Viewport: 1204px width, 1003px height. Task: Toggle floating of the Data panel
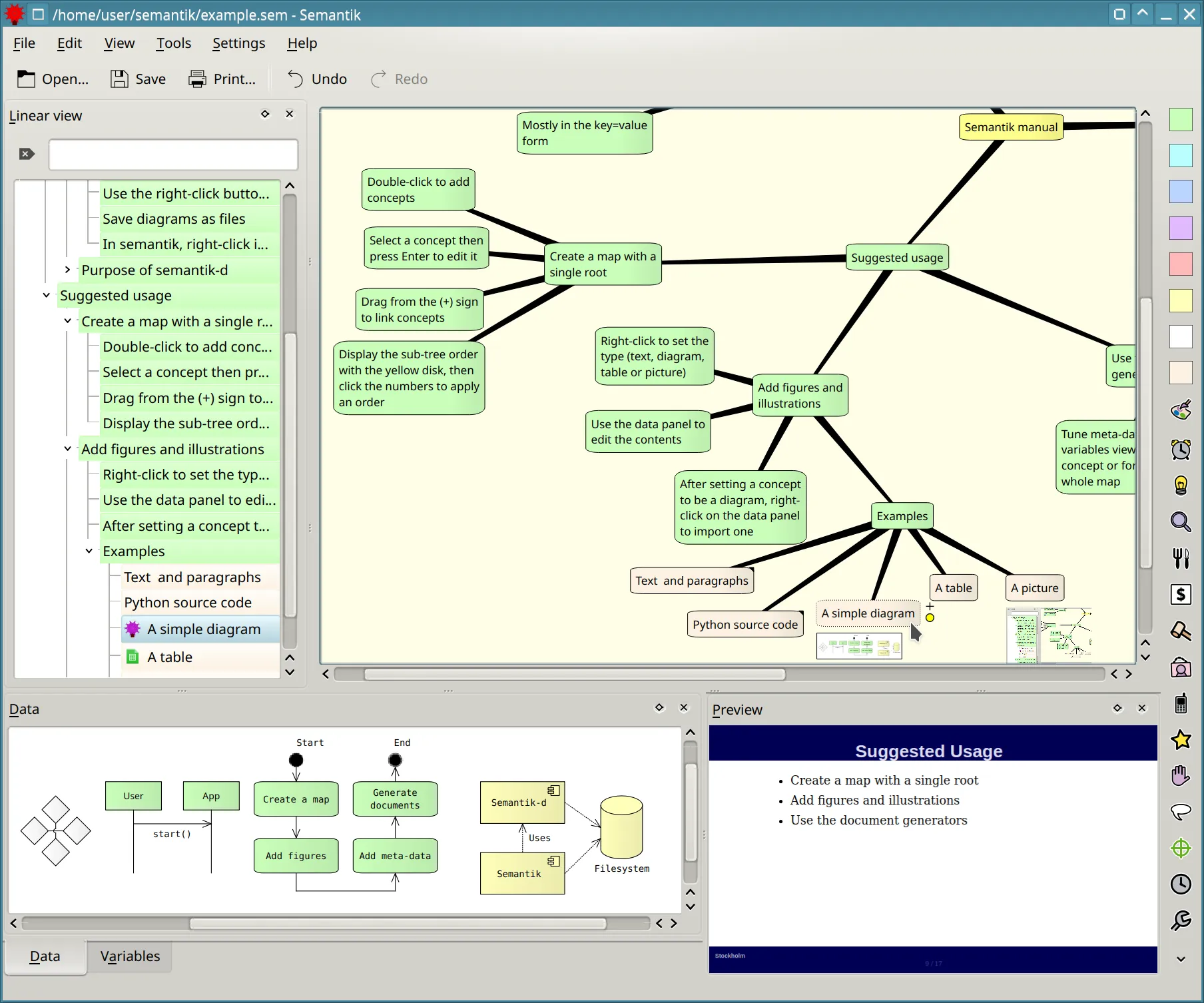[659, 708]
